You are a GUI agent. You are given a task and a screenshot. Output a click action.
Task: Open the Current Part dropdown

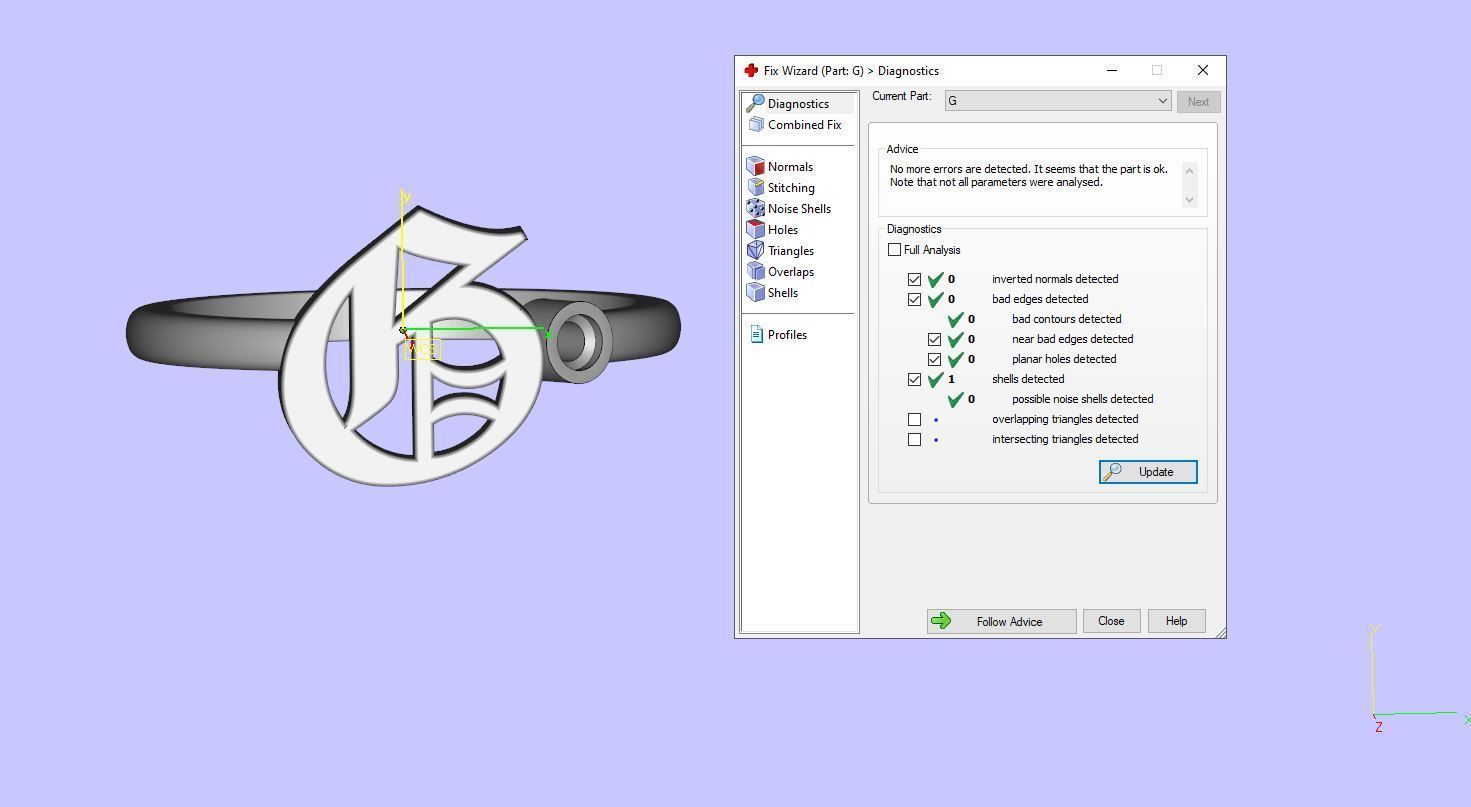click(x=1057, y=101)
